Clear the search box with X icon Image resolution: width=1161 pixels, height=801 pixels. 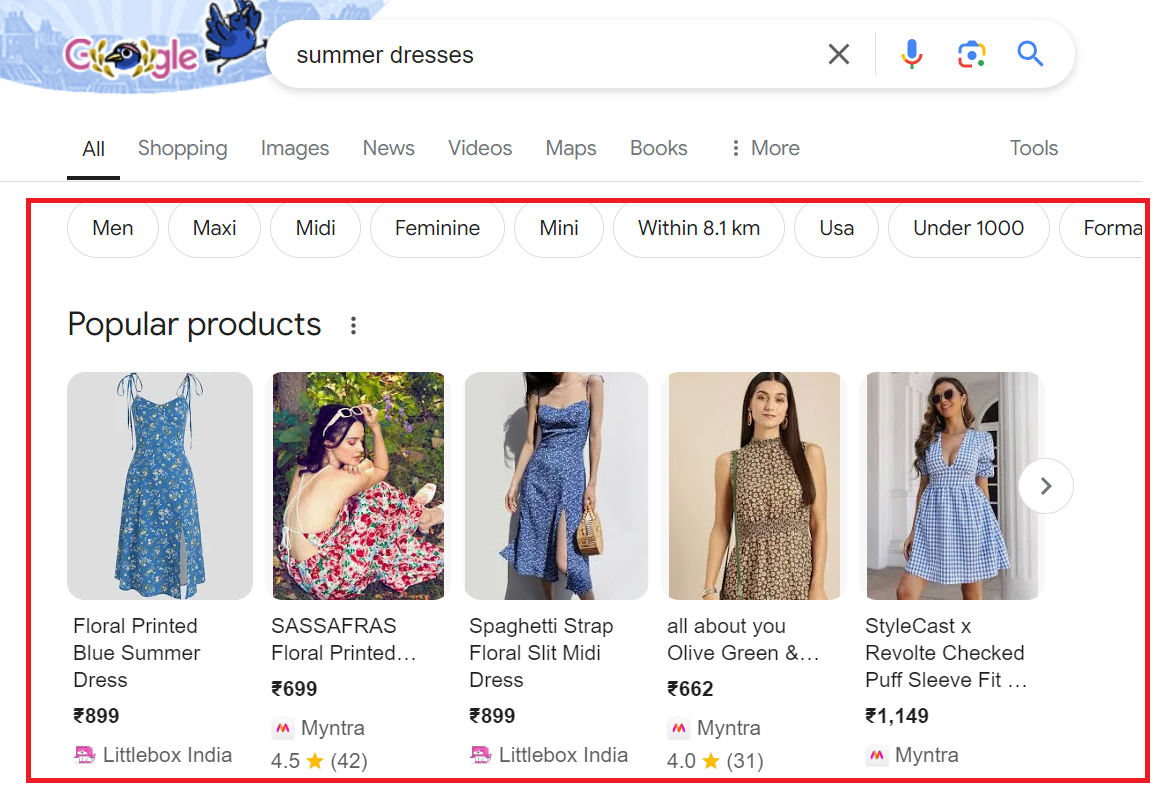click(x=839, y=54)
